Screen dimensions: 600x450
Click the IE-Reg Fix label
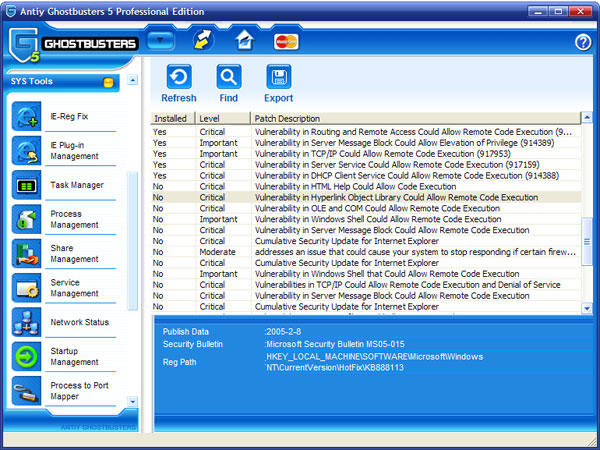pos(69,116)
